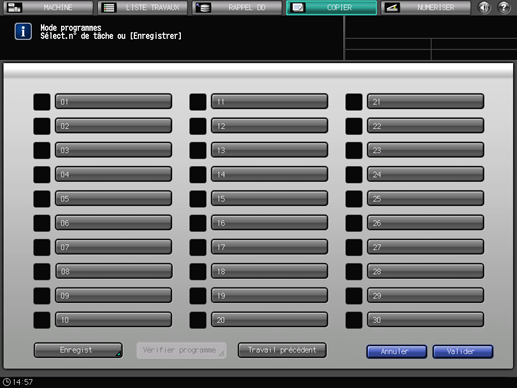Click the speaker sound icon
This screenshot has height=388, width=517.
click(x=484, y=7)
